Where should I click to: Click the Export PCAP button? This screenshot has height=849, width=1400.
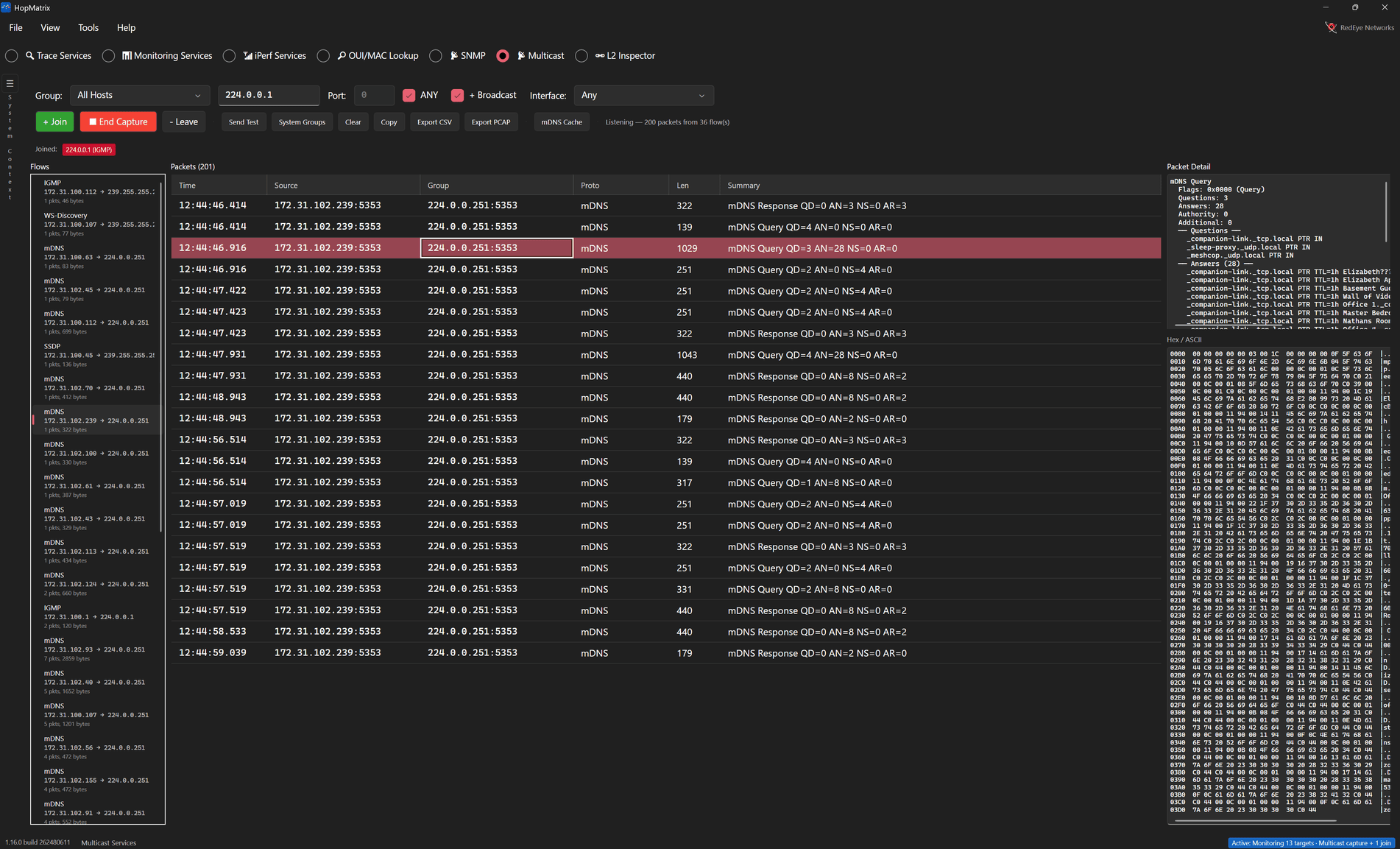pos(491,122)
